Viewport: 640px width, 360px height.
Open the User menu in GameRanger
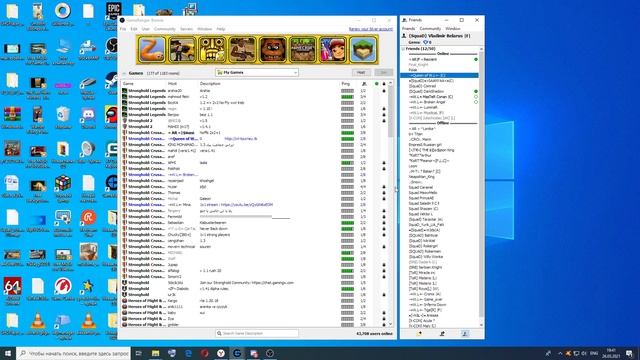146,29
